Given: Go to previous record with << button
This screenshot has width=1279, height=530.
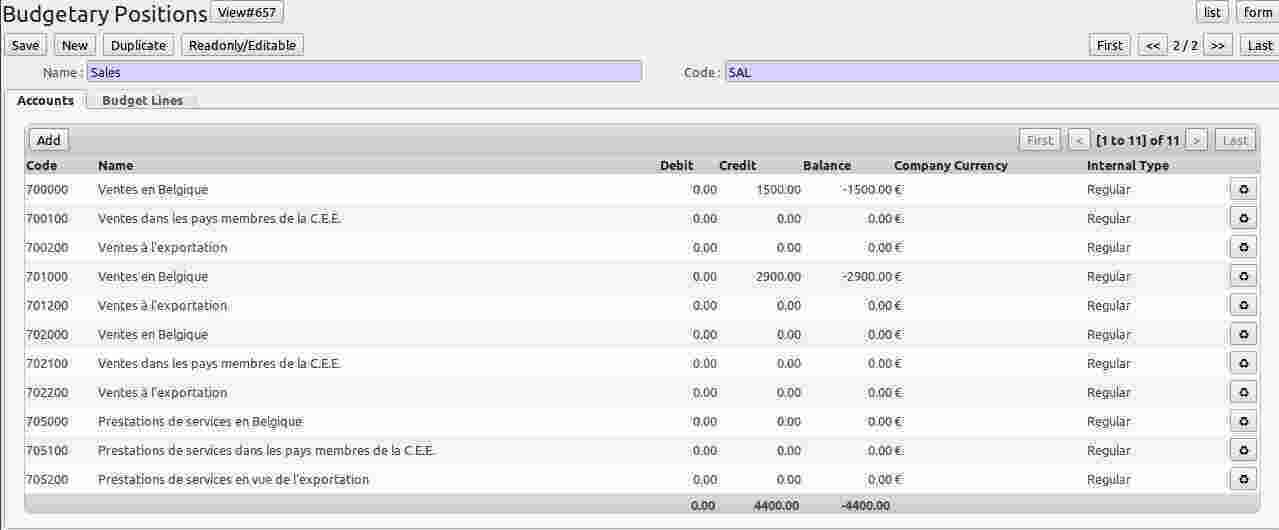Looking at the screenshot, I should tap(1152, 45).
